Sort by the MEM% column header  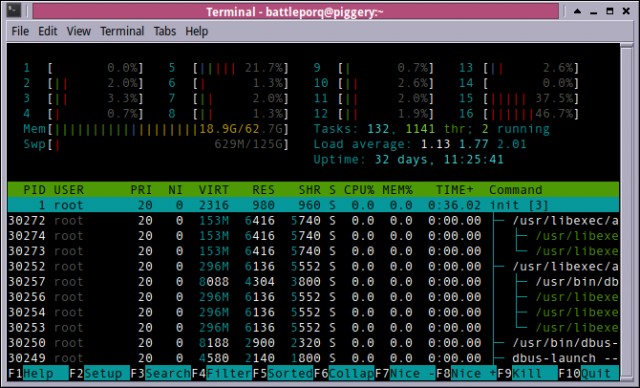[397, 190]
